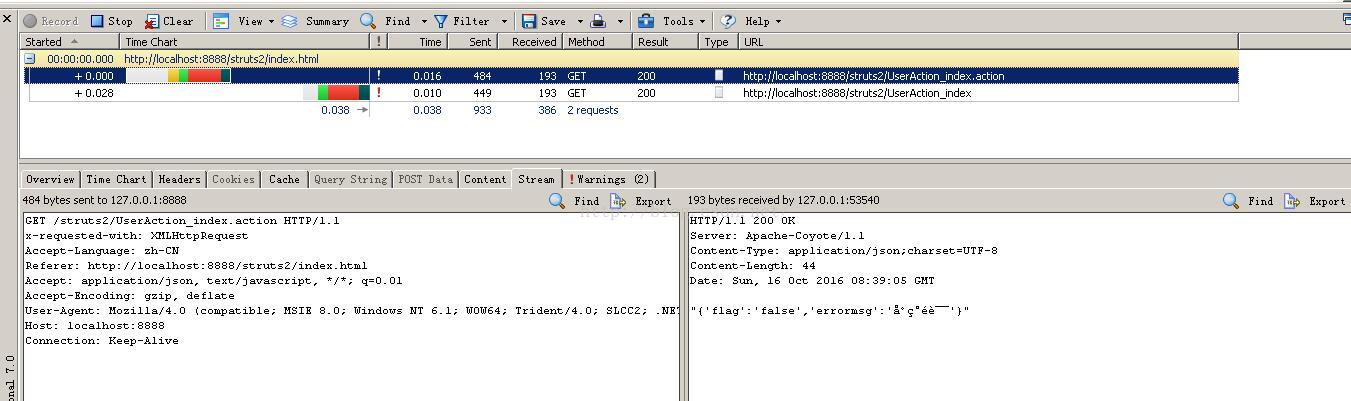Switch to the Overview tab

tap(50, 179)
